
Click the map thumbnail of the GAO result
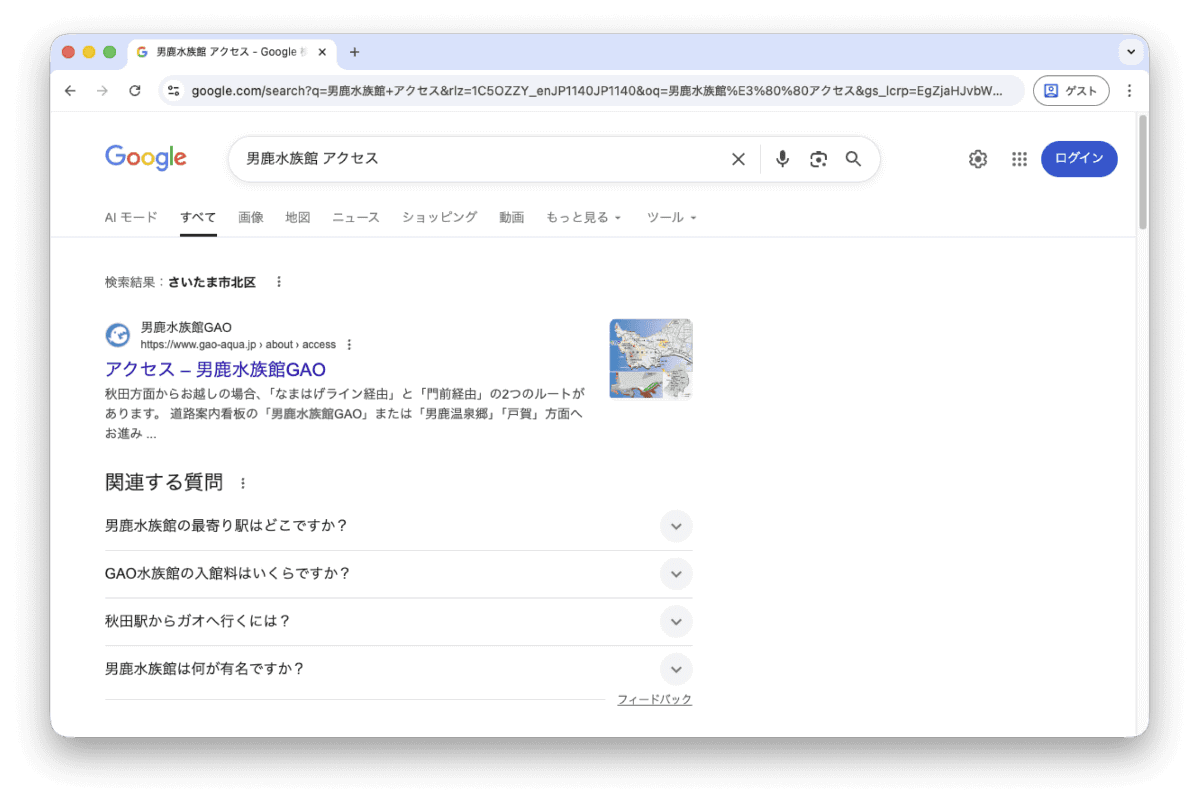(651, 359)
